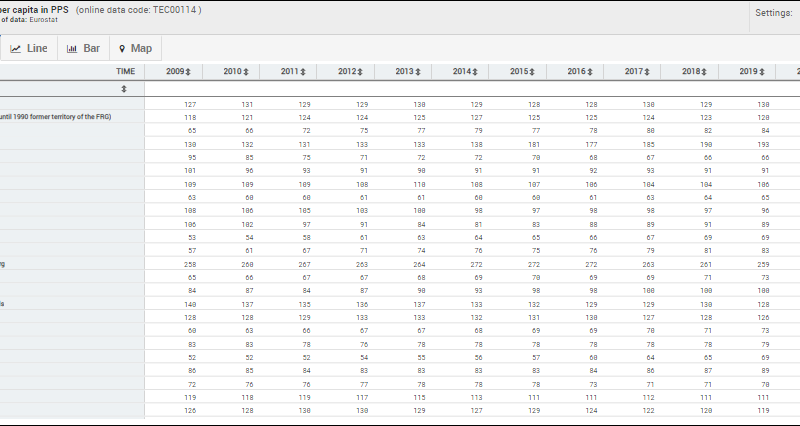This screenshot has height=426, width=800.
Task: Sort the table by 2016 values
Action: tap(590, 72)
